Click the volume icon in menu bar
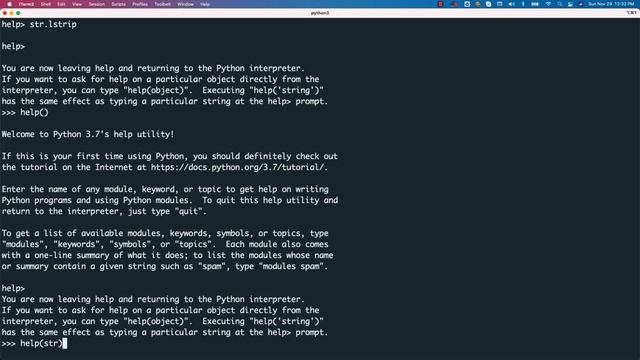Image resolution: width=640 pixels, height=360 pixels. [512, 4]
